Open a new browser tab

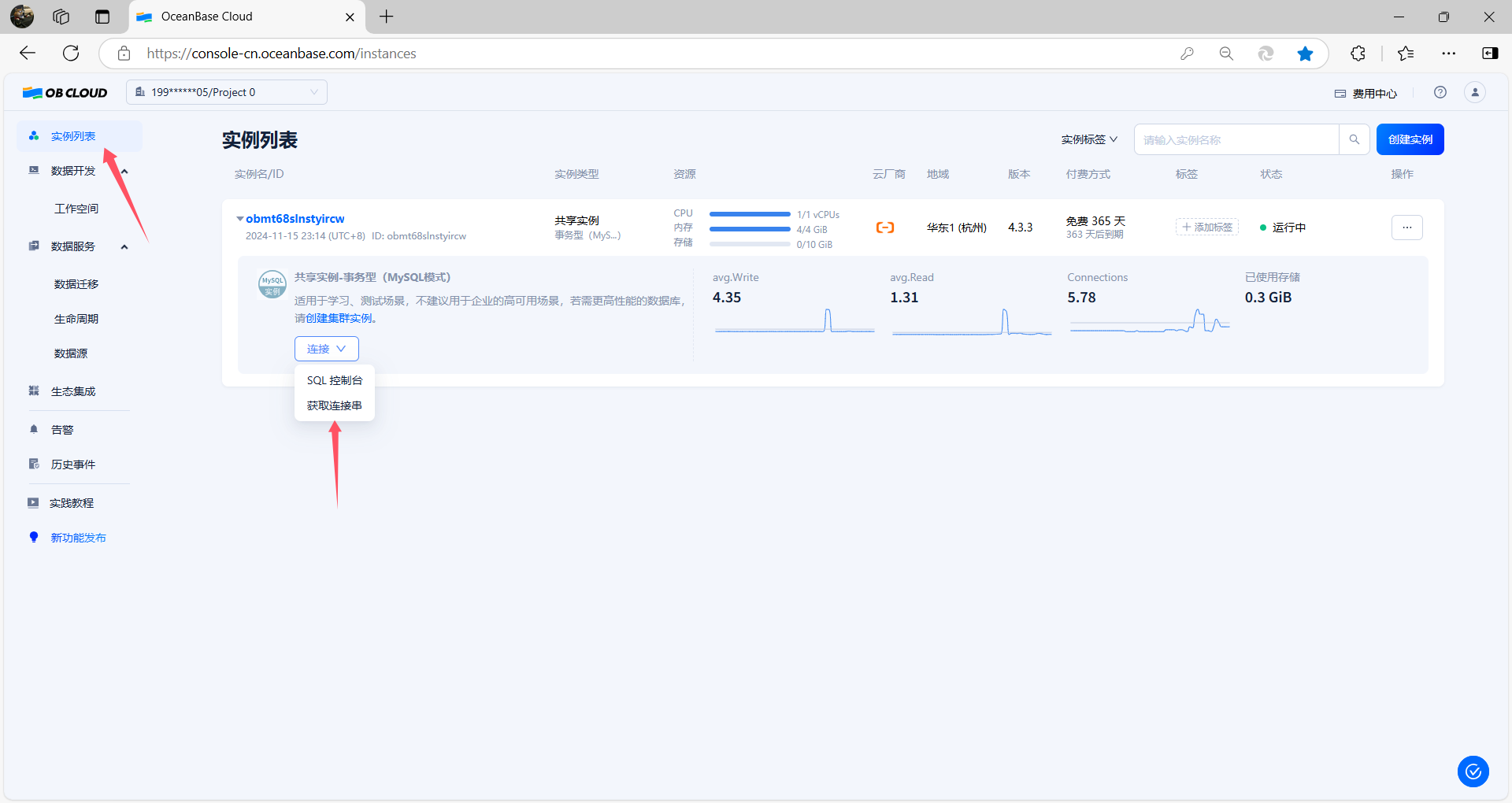click(386, 17)
